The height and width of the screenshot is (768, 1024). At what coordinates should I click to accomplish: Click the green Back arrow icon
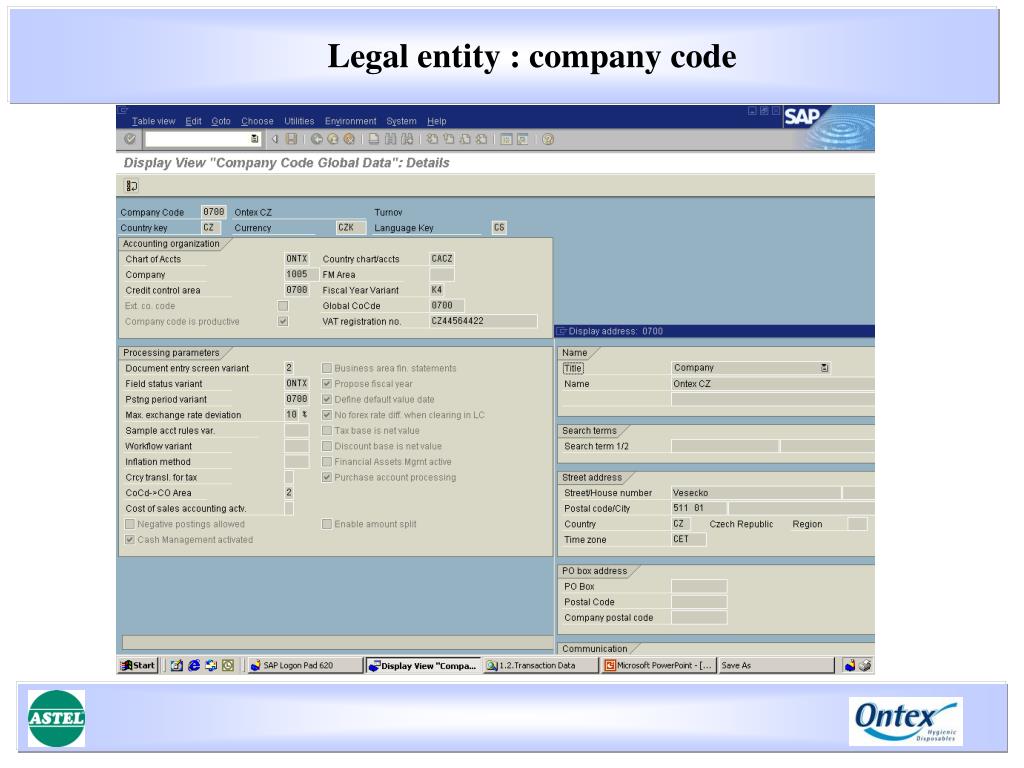pyautogui.click(x=317, y=139)
